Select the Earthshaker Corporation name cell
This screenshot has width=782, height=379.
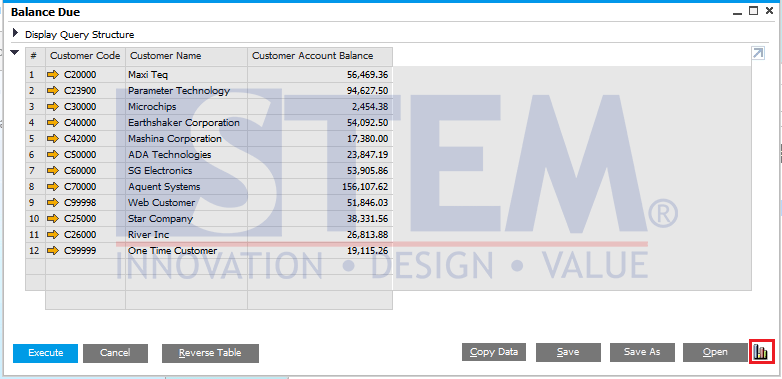[x=187, y=123]
